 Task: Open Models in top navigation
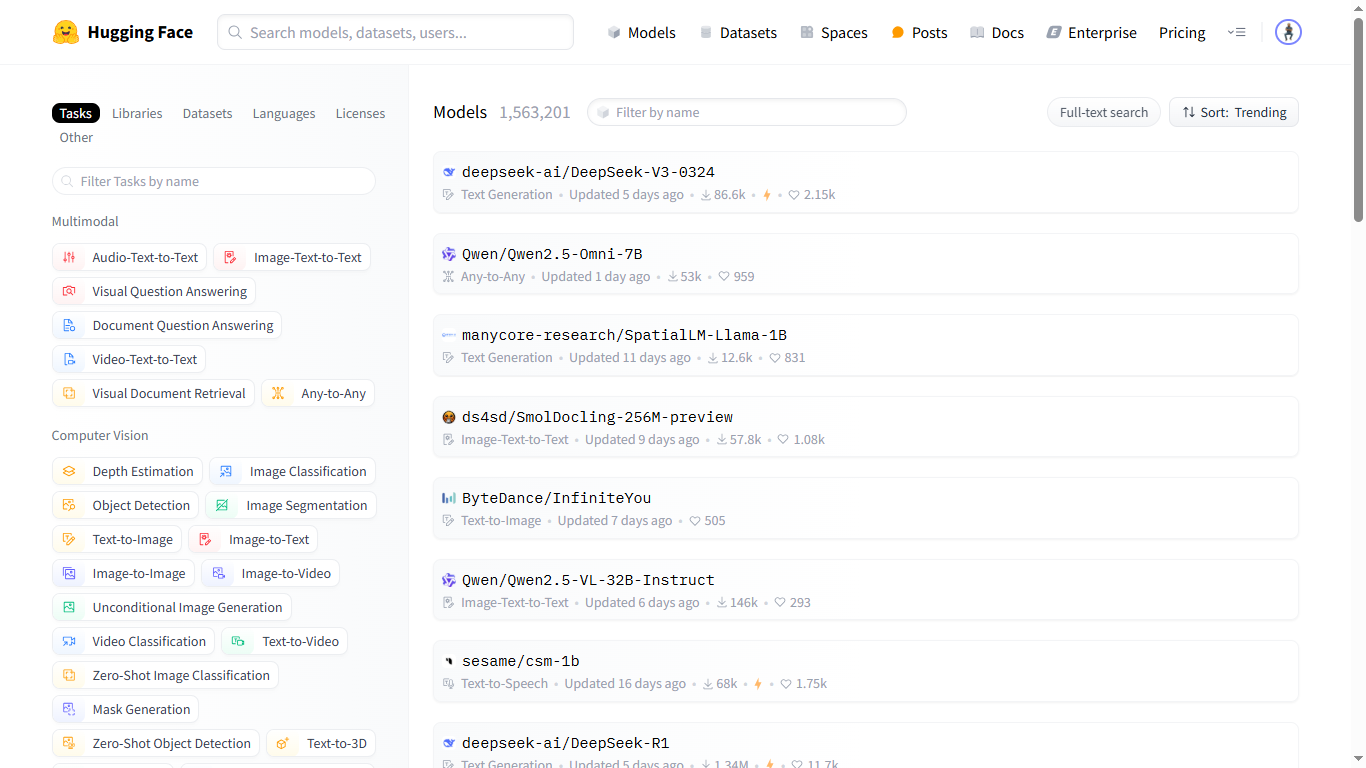tap(641, 32)
